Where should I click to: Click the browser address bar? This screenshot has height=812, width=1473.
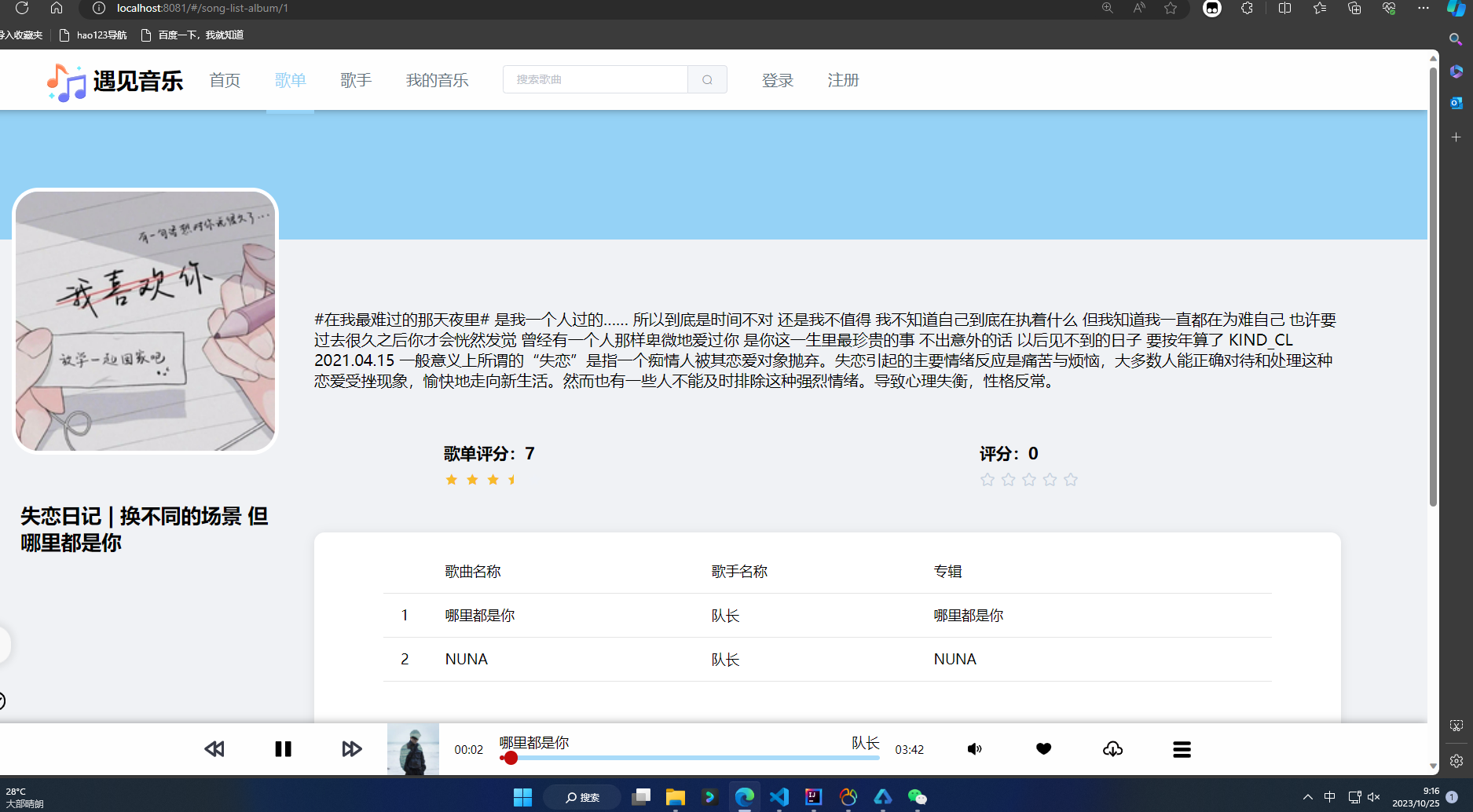tap(589, 8)
